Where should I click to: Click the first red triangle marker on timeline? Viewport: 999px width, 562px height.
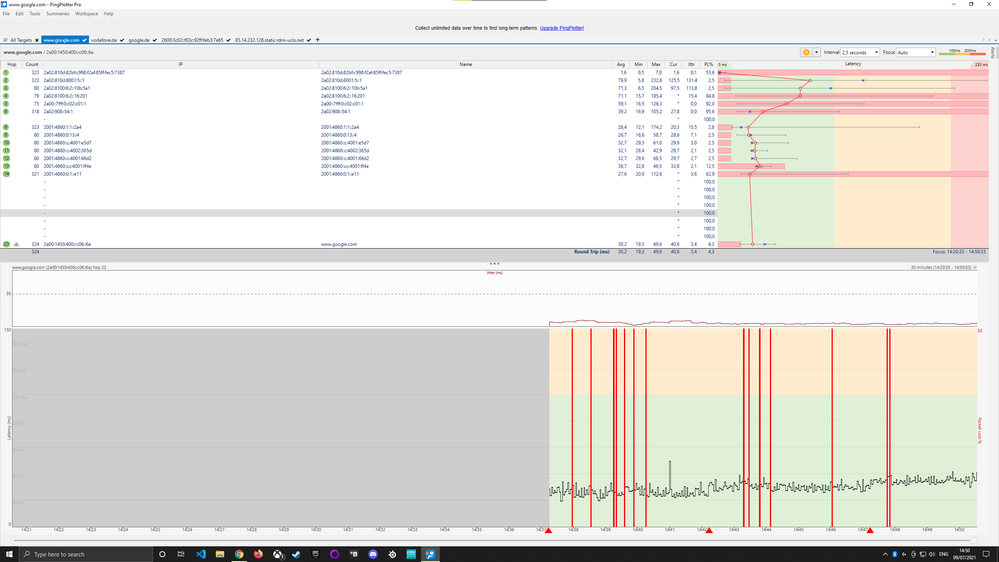pos(548,531)
